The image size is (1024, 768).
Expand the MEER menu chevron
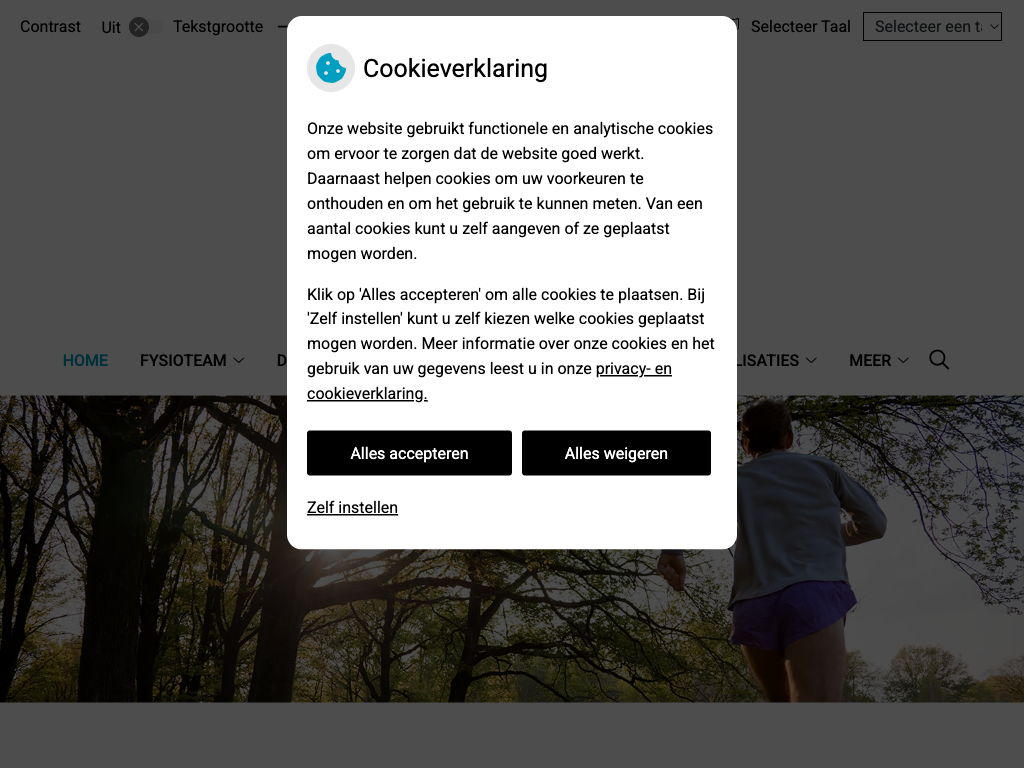(903, 360)
